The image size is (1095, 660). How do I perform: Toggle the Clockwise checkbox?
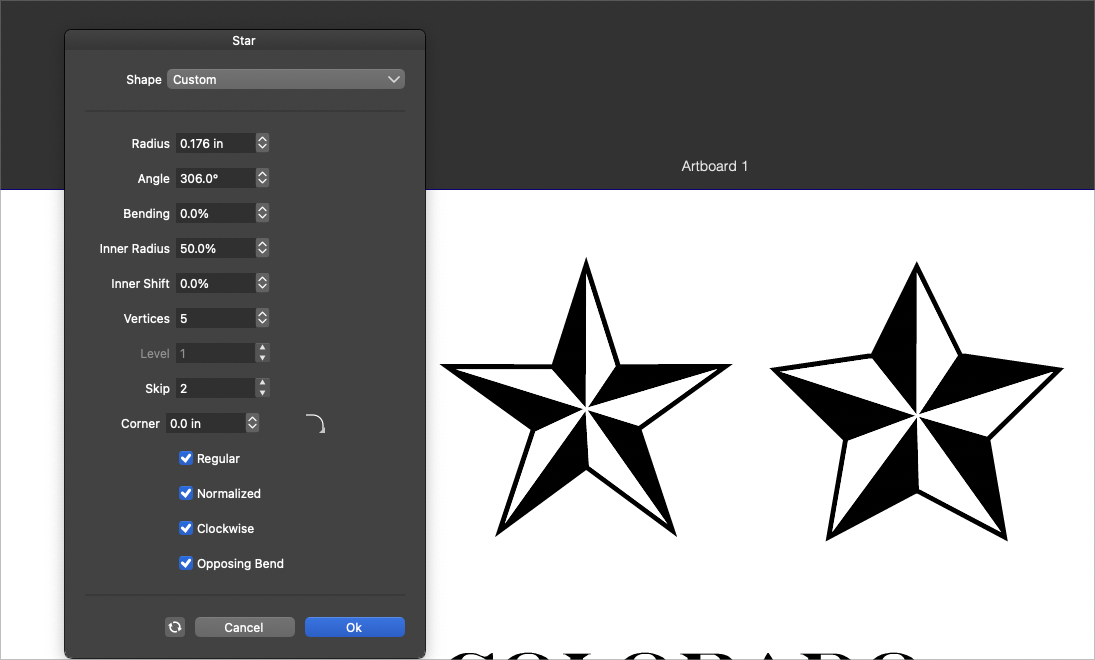186,529
